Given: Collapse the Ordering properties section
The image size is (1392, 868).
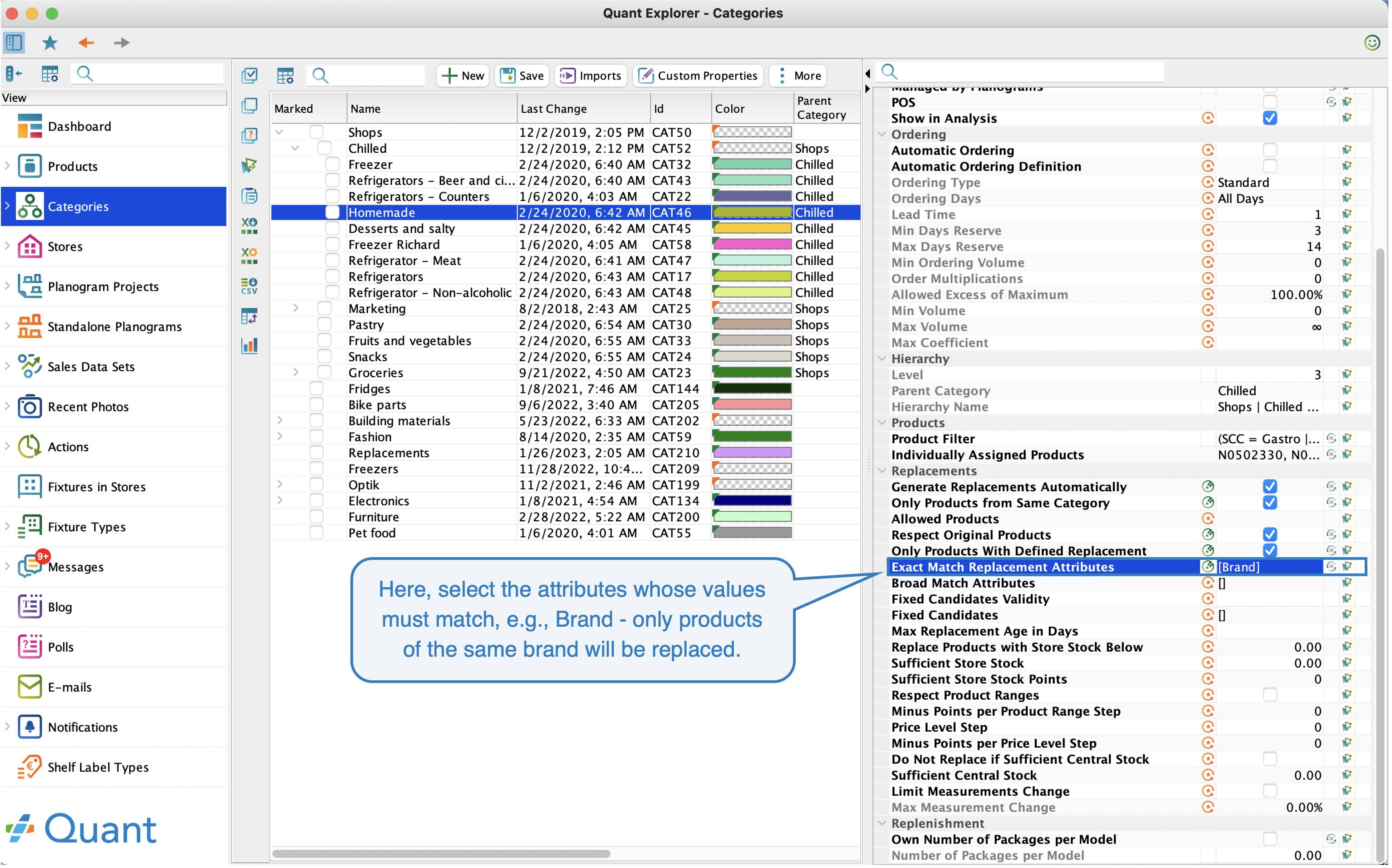Looking at the screenshot, I should 882,135.
